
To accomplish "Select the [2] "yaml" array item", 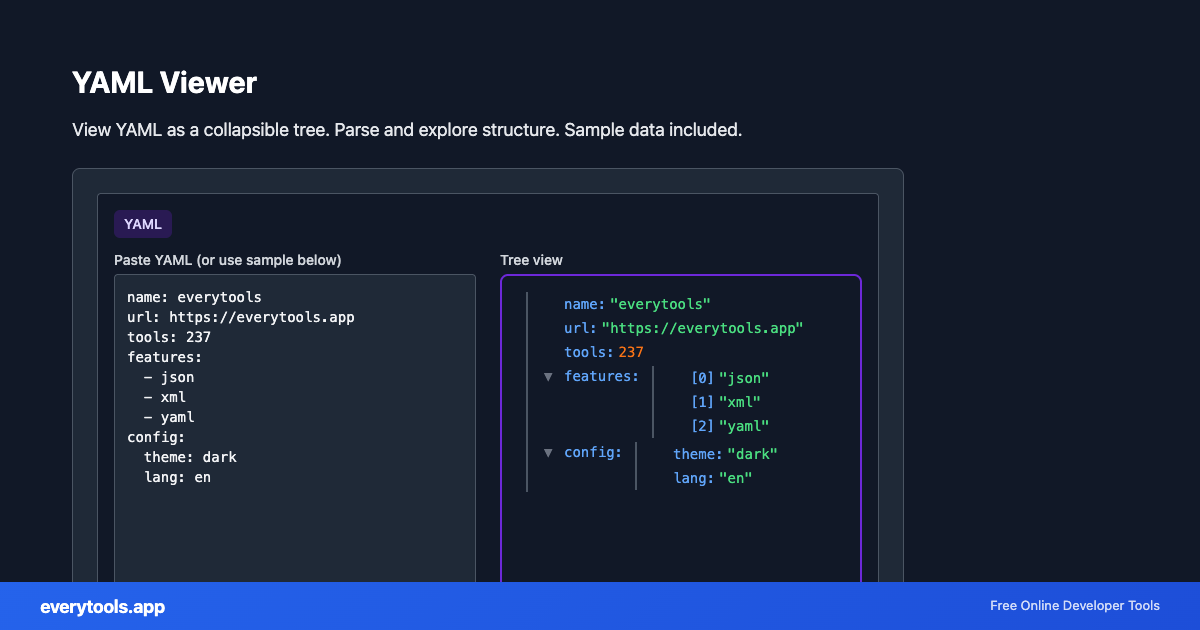I will coord(728,425).
